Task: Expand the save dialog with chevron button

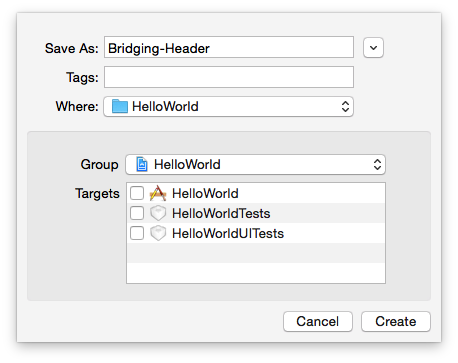Action: 373,48
